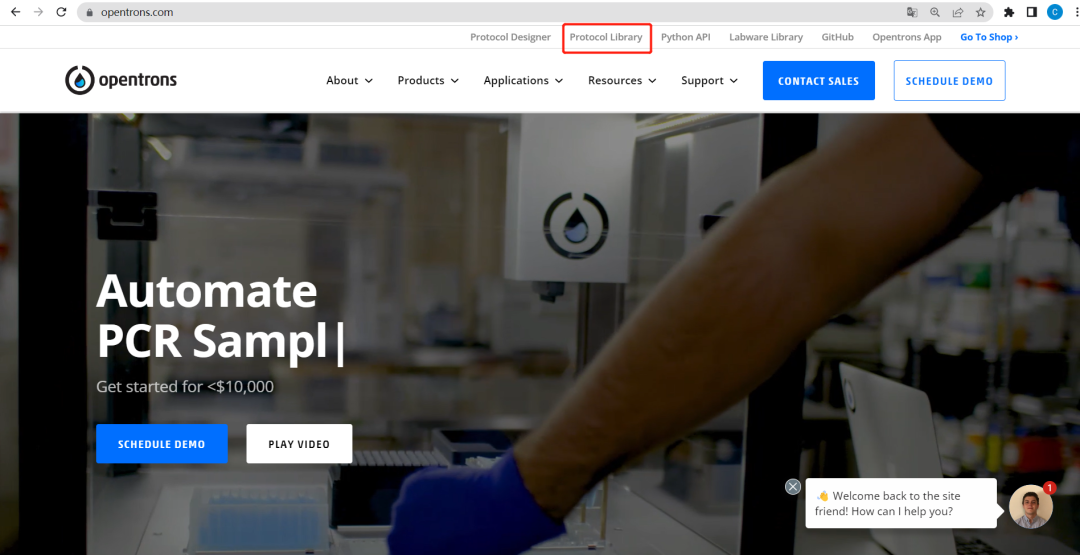Click the Go To Shop link

(989, 37)
